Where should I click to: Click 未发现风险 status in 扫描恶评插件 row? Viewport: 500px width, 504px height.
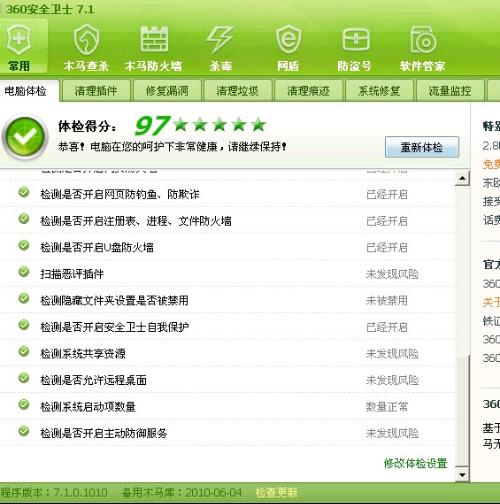click(x=392, y=274)
